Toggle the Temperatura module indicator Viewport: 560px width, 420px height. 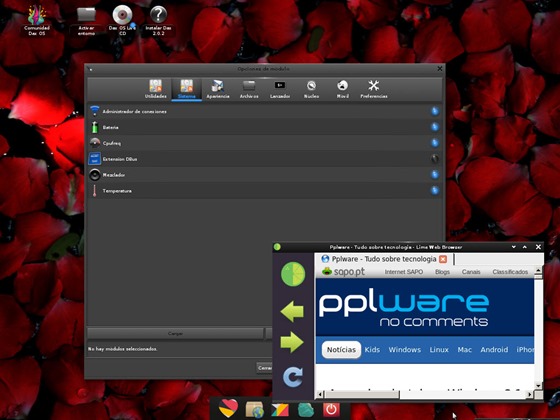coord(435,190)
